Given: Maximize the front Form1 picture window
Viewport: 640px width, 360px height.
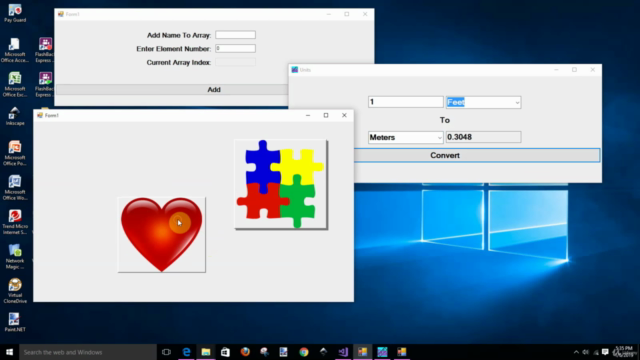Looking at the screenshot, I should (326, 116).
